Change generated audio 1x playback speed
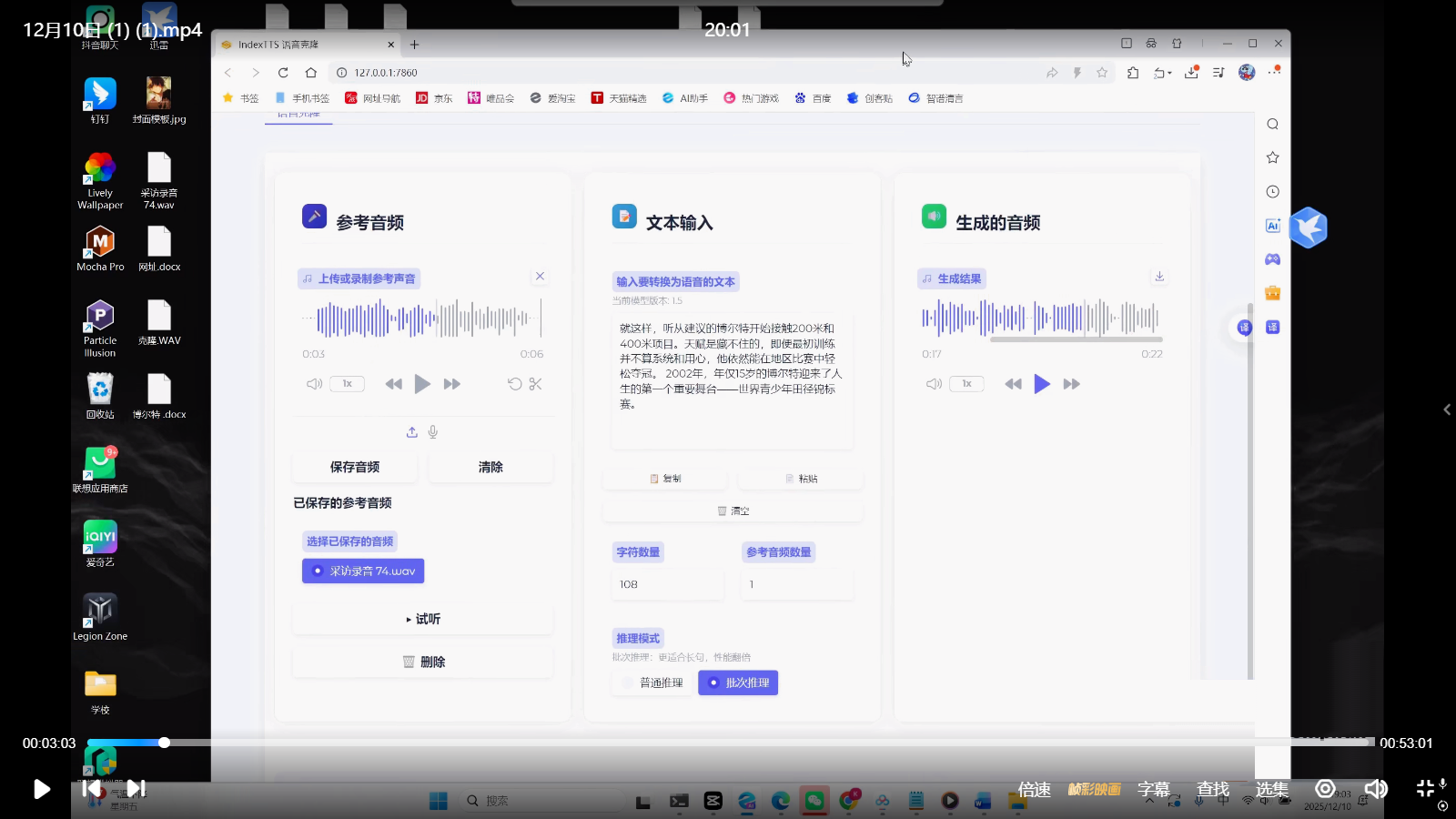This screenshot has height=819, width=1456. [966, 384]
